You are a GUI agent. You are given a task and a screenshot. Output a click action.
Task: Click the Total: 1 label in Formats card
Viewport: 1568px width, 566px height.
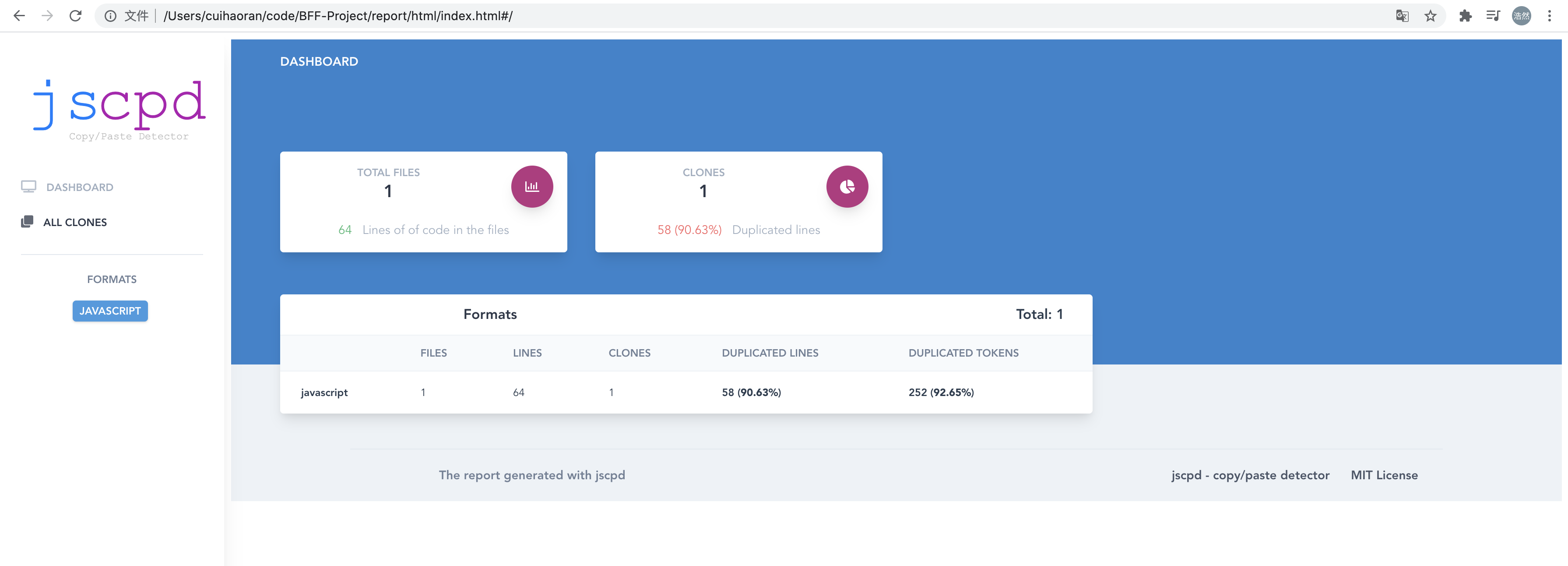click(x=1040, y=315)
